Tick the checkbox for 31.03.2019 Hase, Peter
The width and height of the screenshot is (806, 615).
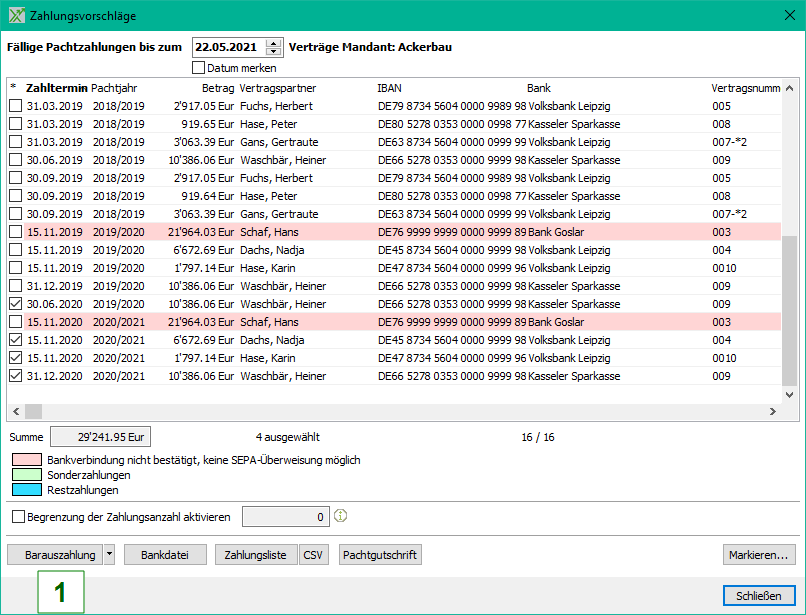pyautogui.click(x=15, y=124)
